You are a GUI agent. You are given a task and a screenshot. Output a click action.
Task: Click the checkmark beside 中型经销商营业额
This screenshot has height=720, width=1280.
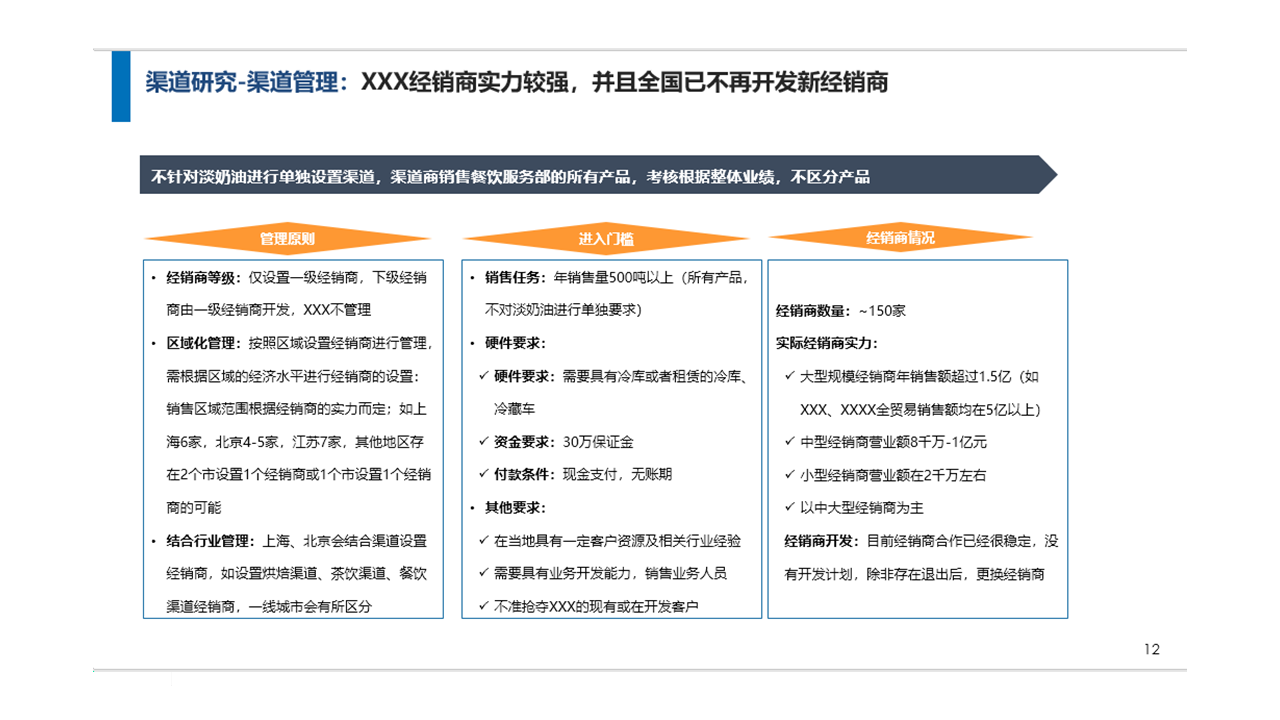point(791,442)
